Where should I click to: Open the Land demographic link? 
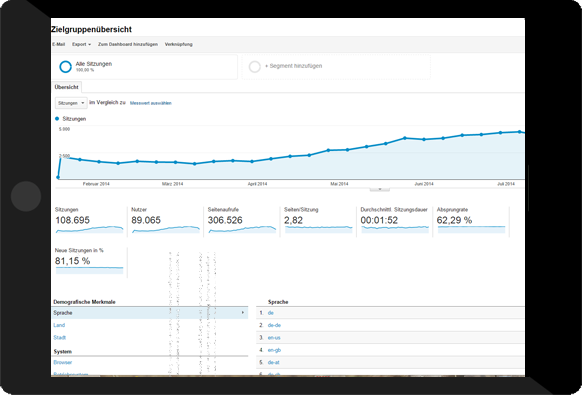pyautogui.click(x=59, y=325)
